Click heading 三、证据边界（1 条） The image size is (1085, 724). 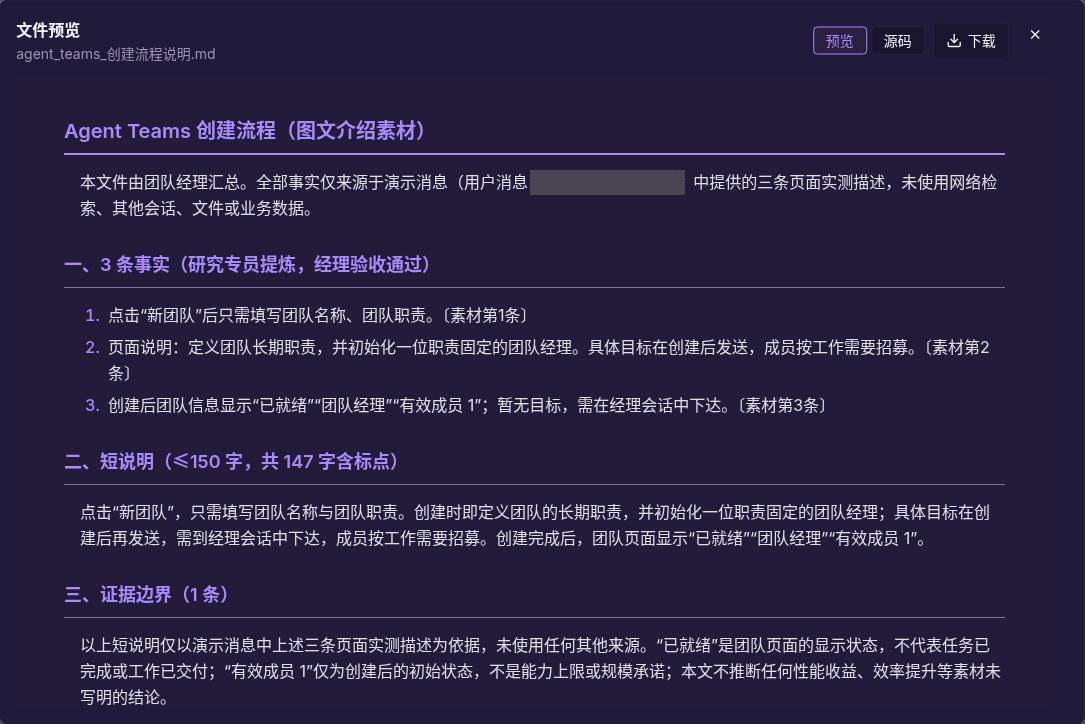(148, 595)
